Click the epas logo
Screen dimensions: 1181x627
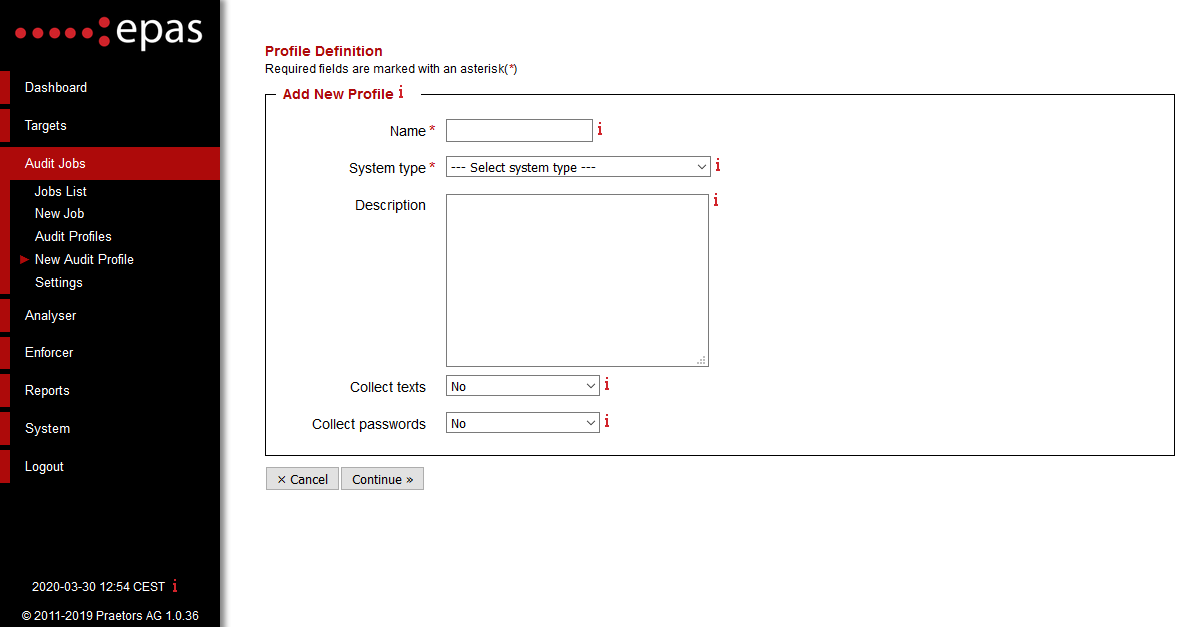(x=108, y=32)
